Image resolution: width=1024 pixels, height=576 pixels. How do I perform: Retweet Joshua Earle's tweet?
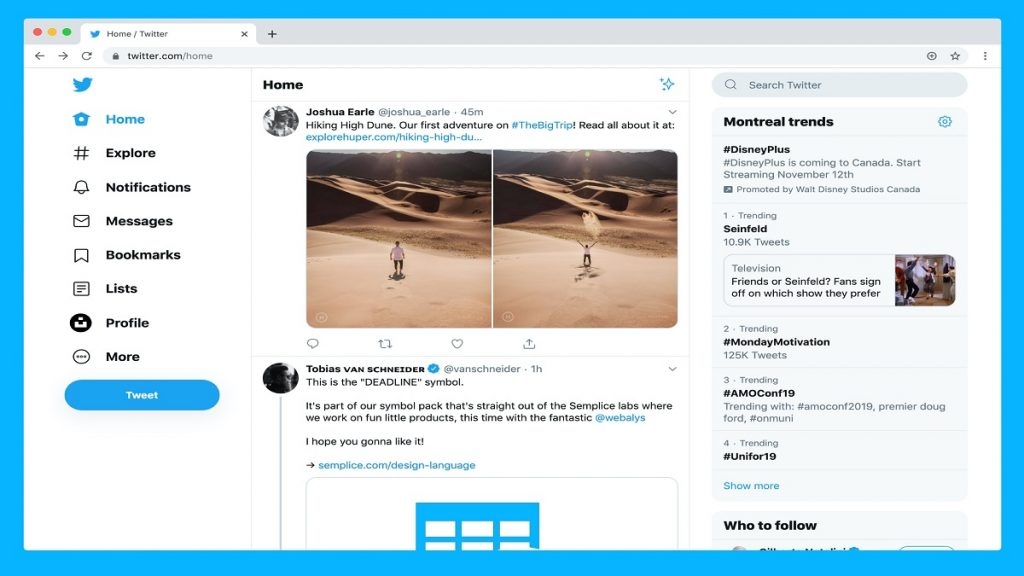[x=385, y=344]
